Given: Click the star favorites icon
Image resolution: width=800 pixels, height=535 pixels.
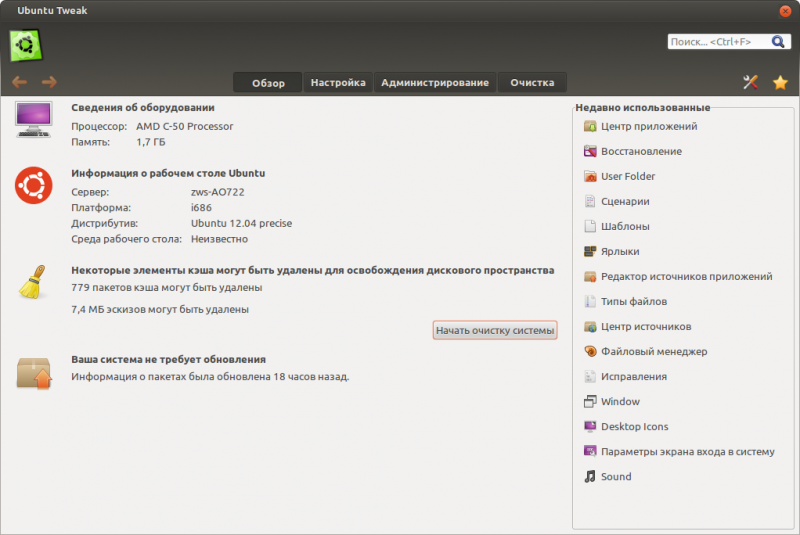Looking at the screenshot, I should pyautogui.click(x=780, y=82).
